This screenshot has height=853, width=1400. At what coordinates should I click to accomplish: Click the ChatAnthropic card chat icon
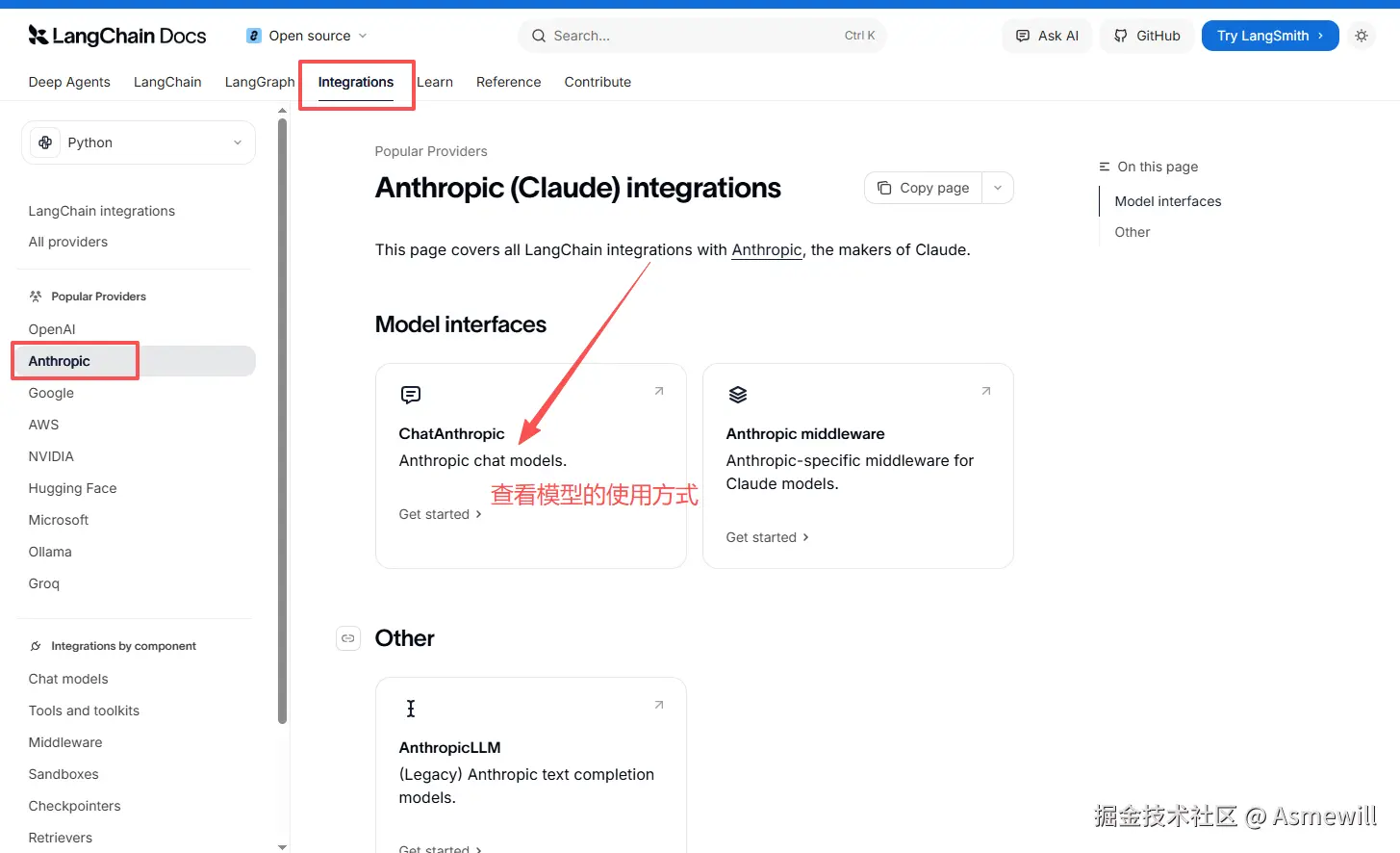pos(411,395)
